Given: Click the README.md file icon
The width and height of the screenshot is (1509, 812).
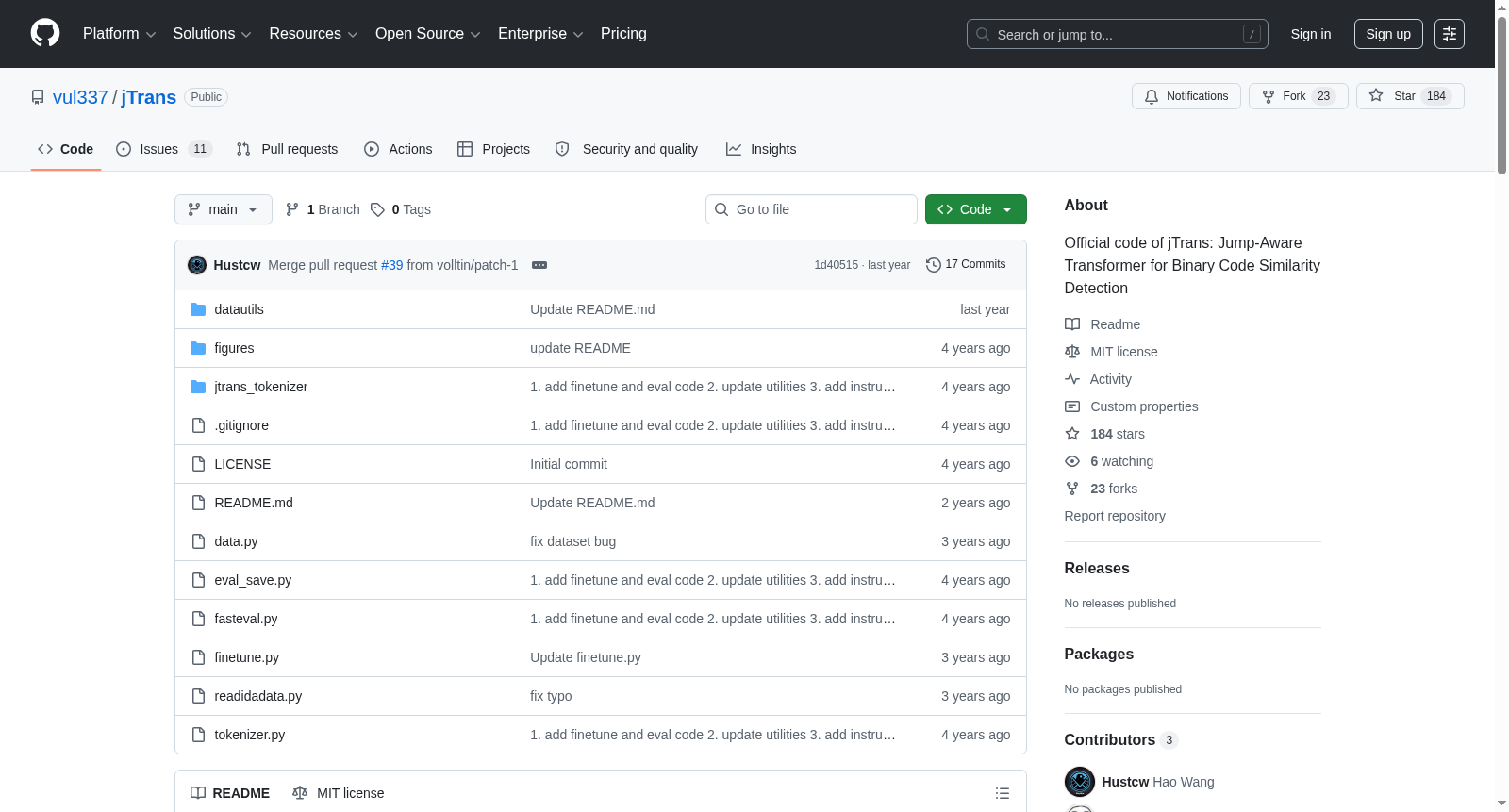Looking at the screenshot, I should (x=198, y=503).
